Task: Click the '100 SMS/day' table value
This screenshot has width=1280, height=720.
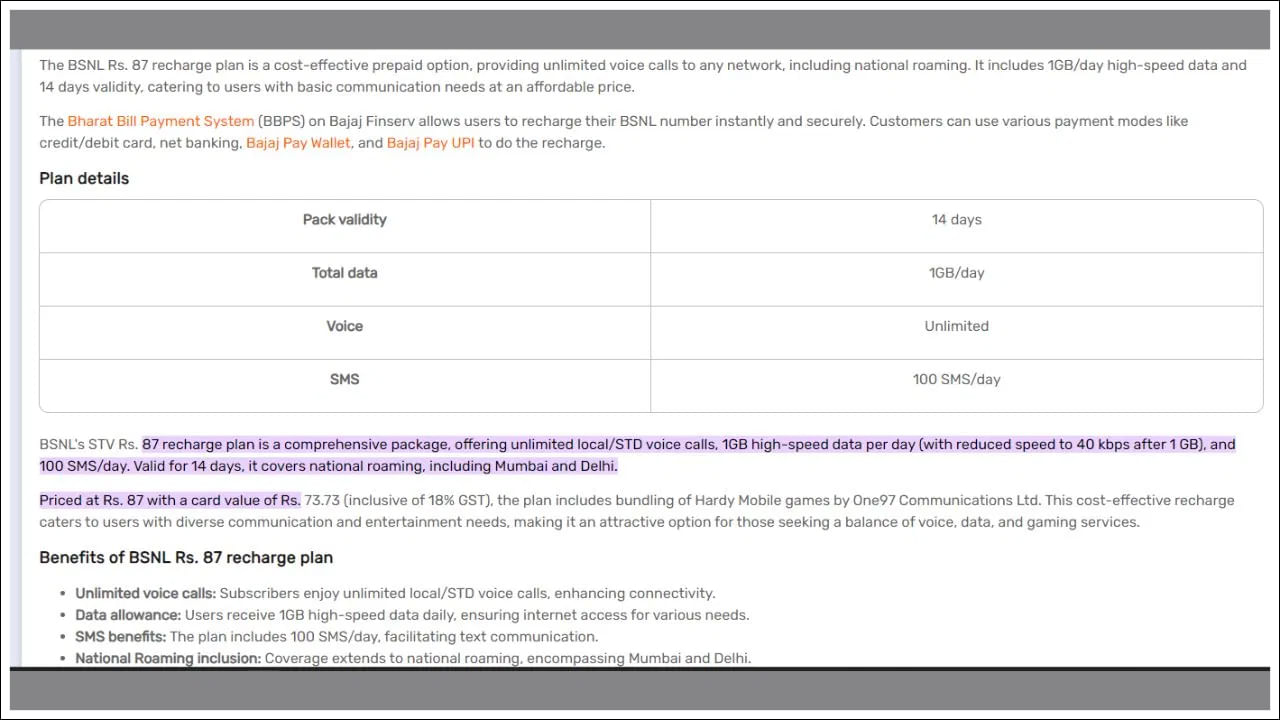Action: tap(957, 379)
